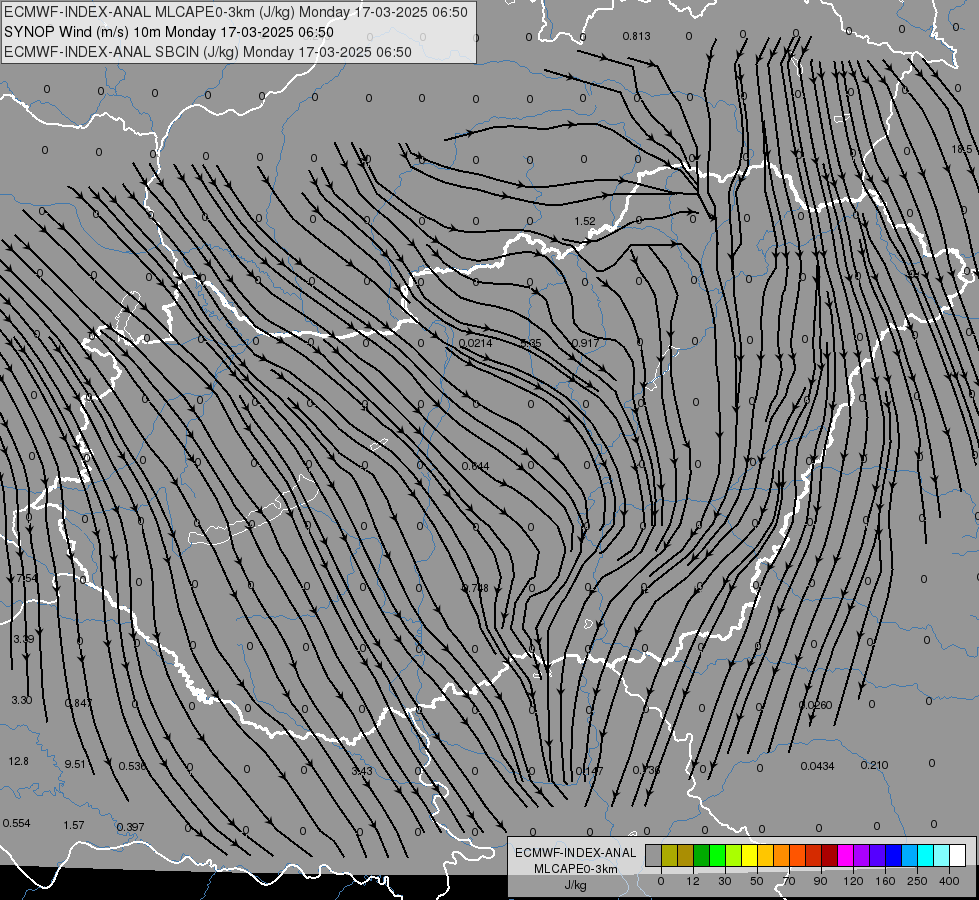Viewport: 979px width, 900px height.
Task: Click the legend tick label 250
Action: tap(917, 881)
